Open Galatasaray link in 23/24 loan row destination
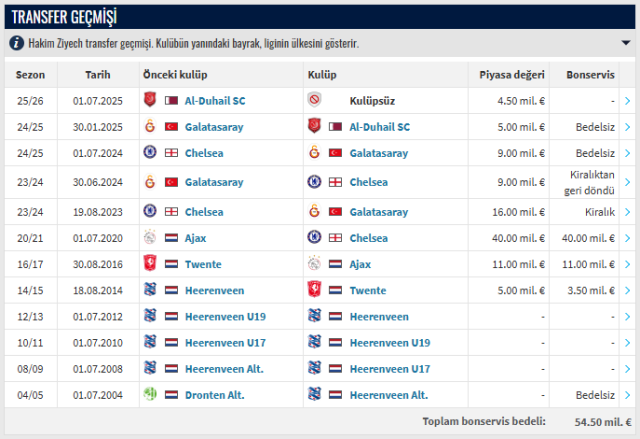640x439 pixels. coord(378,212)
